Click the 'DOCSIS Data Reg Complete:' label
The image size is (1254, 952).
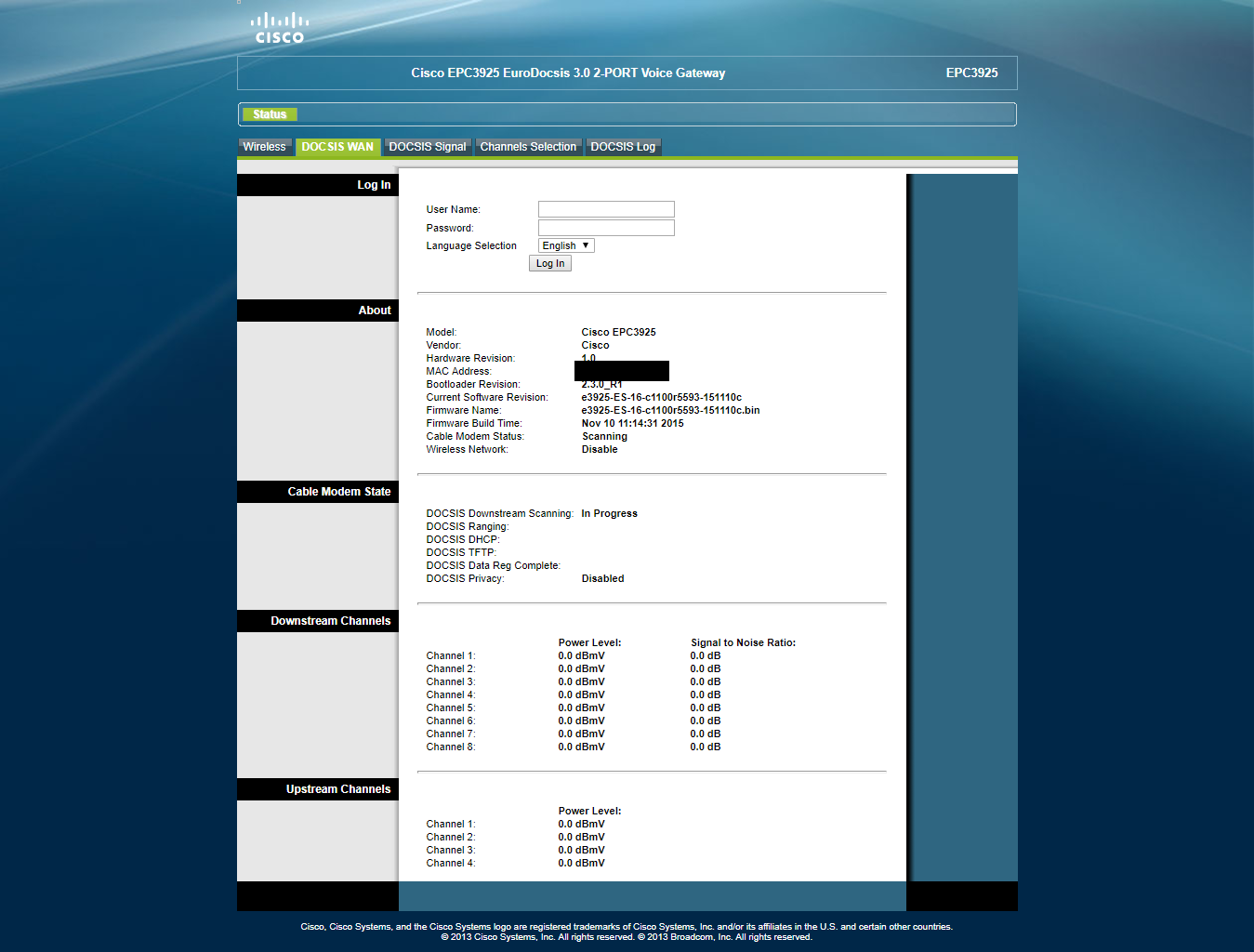tap(494, 565)
